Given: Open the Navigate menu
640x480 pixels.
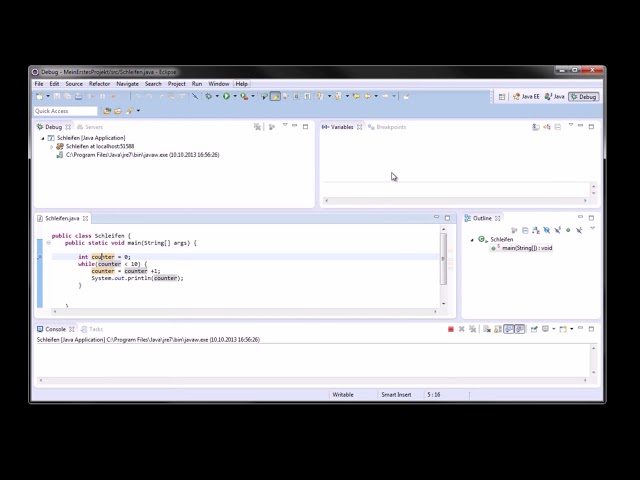Looking at the screenshot, I should pyautogui.click(x=127, y=84).
